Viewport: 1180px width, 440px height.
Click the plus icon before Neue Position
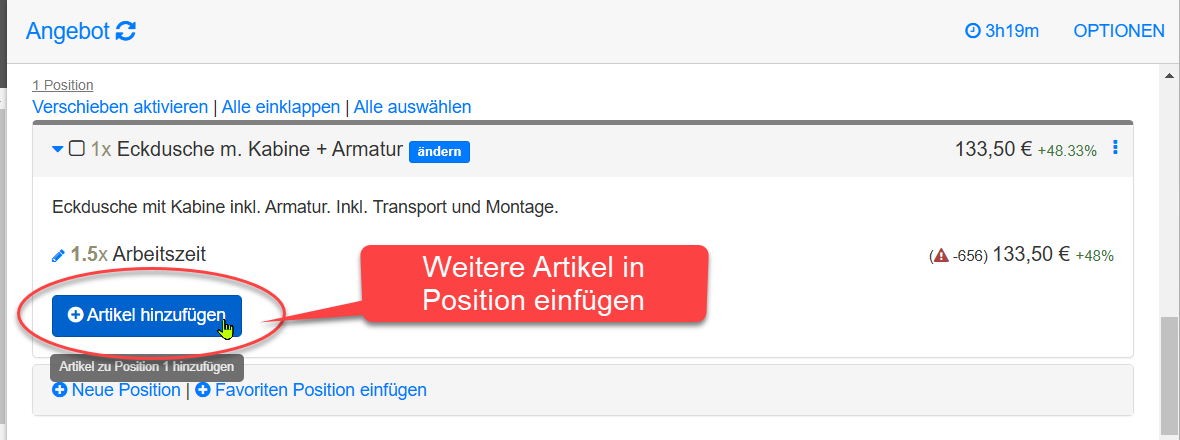click(x=59, y=390)
